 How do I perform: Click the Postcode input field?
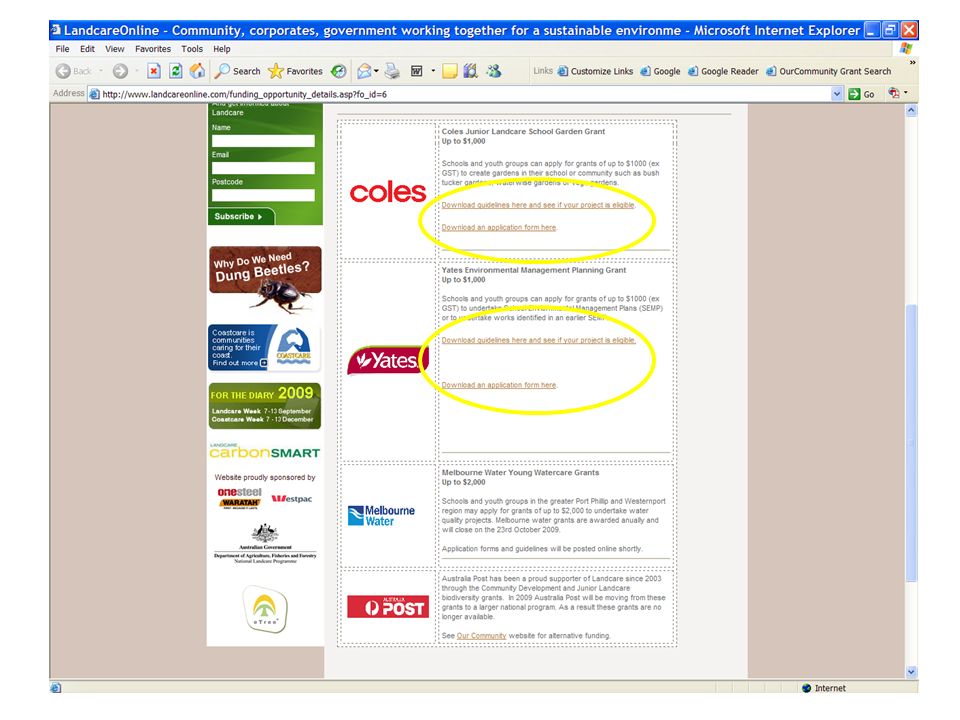coord(263,195)
